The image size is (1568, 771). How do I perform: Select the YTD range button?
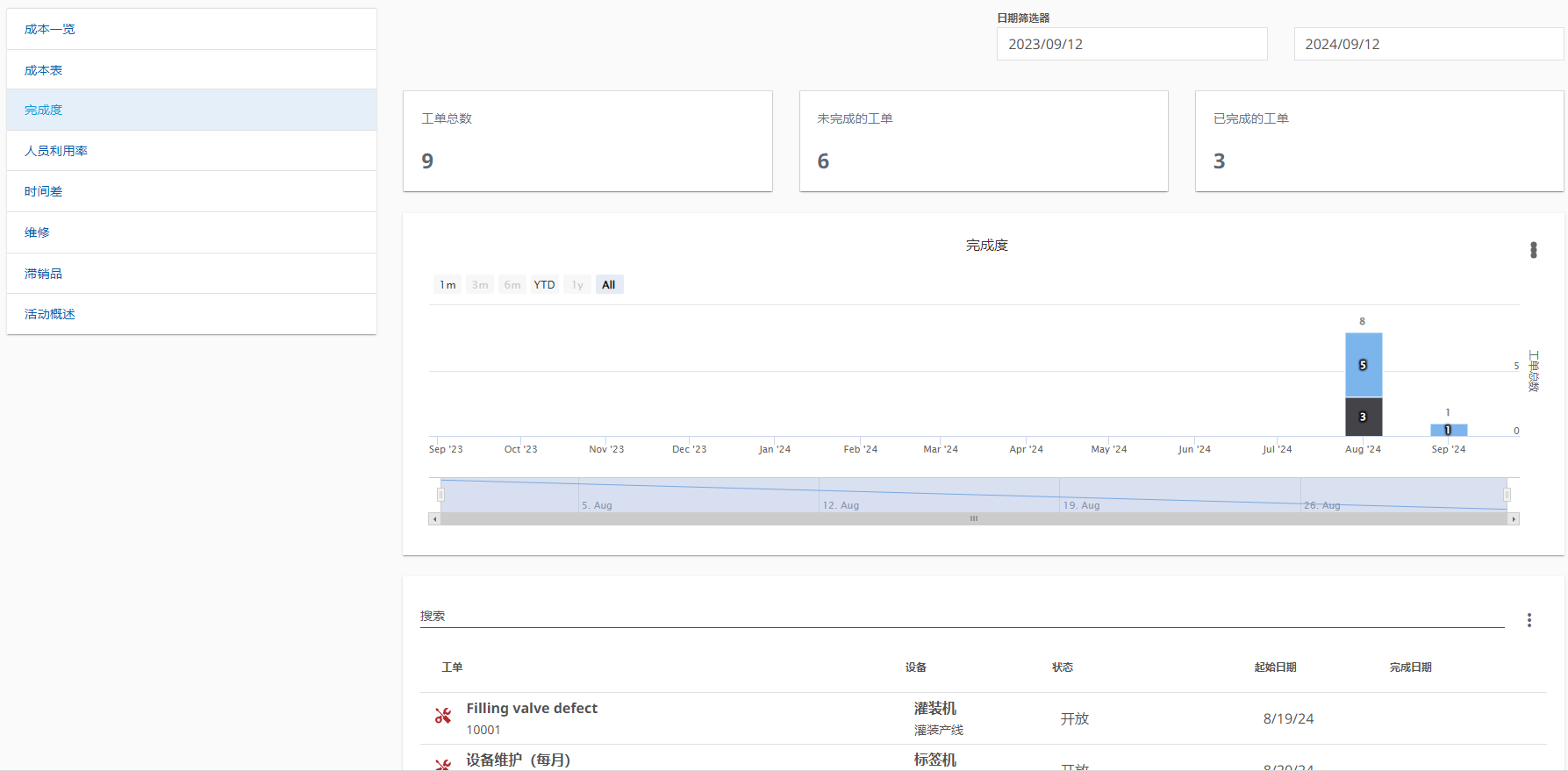point(544,285)
